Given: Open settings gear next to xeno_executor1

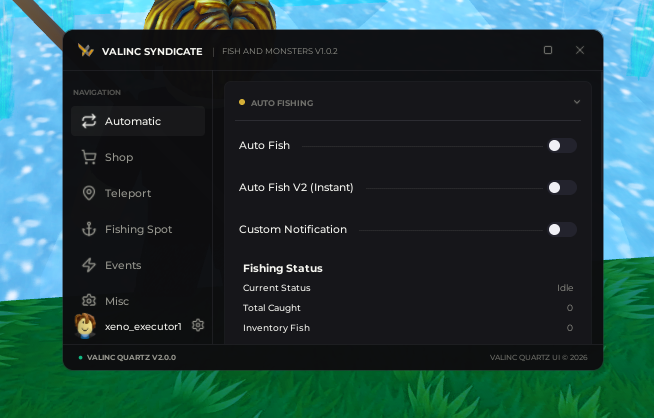Looking at the screenshot, I should [198, 325].
